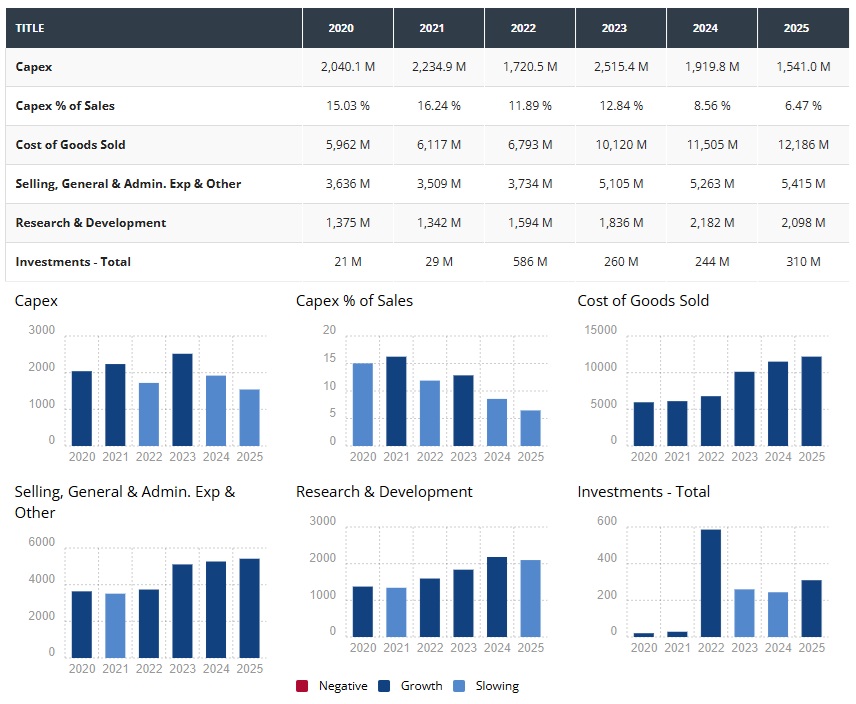Screen dimensions: 856x704
Task: Select the 2025 bar in Cost of Goods Sold chart
Action: (x=812, y=401)
